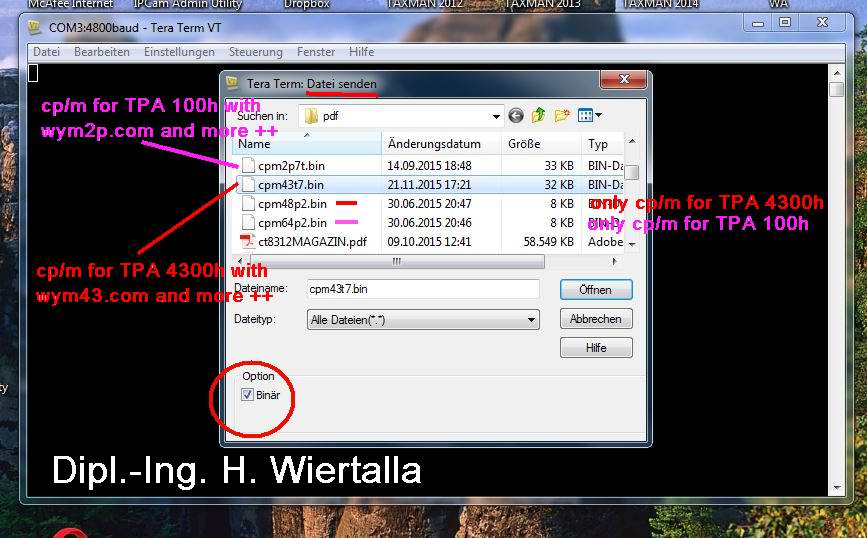Open the view menu icon

point(589,116)
